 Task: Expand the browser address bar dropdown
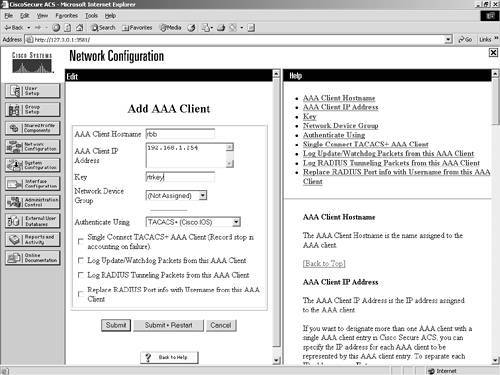point(449,40)
